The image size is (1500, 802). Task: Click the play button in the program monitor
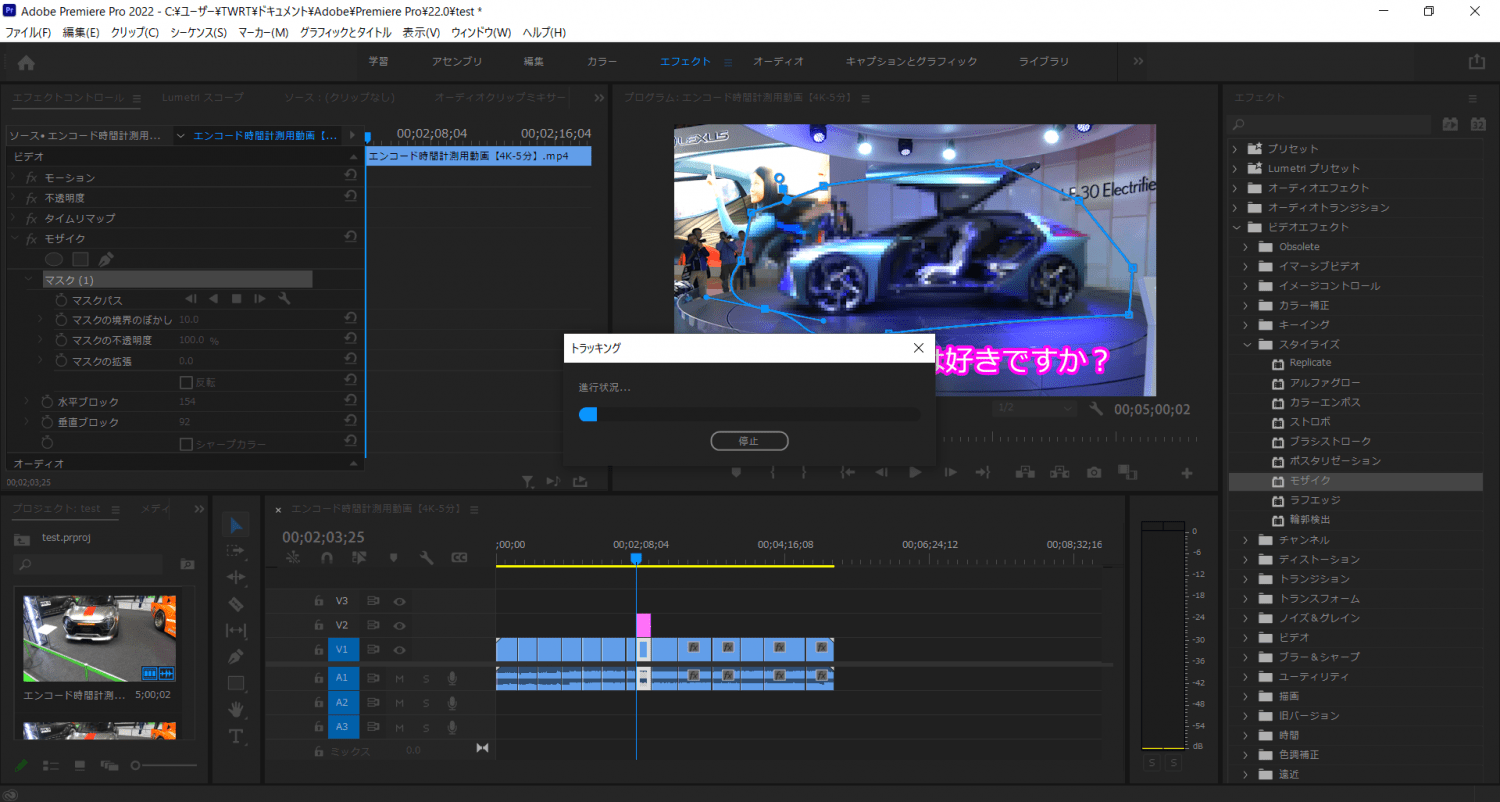tap(914, 472)
